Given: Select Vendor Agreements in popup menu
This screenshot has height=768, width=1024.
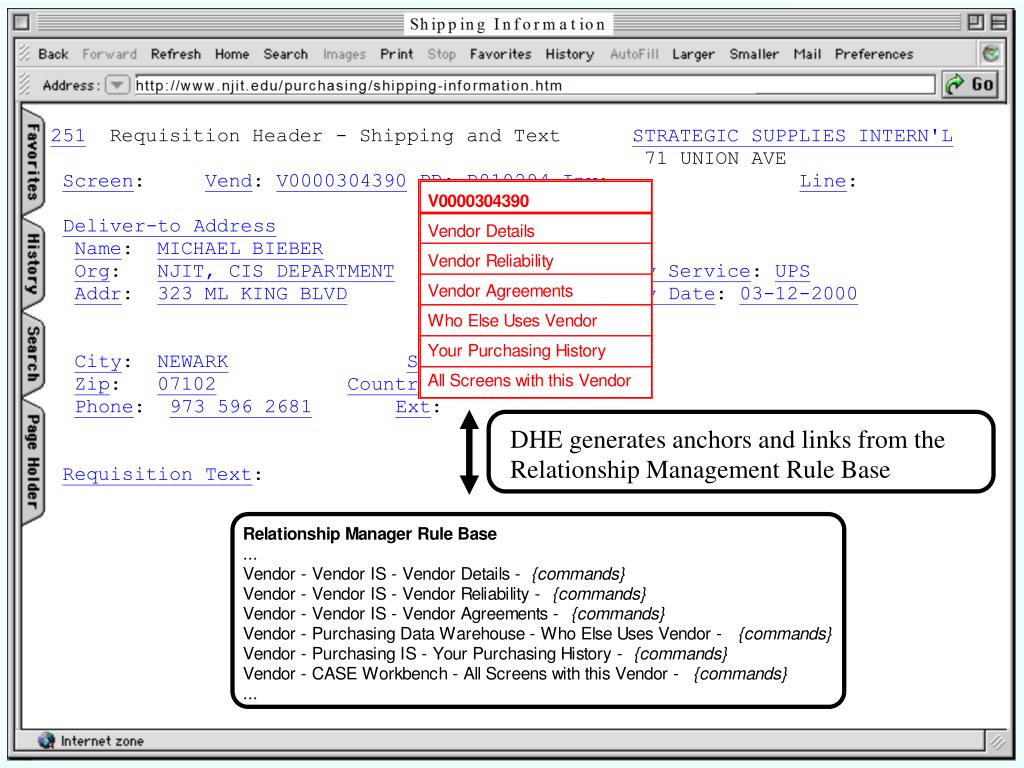Looking at the screenshot, I should click(x=536, y=291).
